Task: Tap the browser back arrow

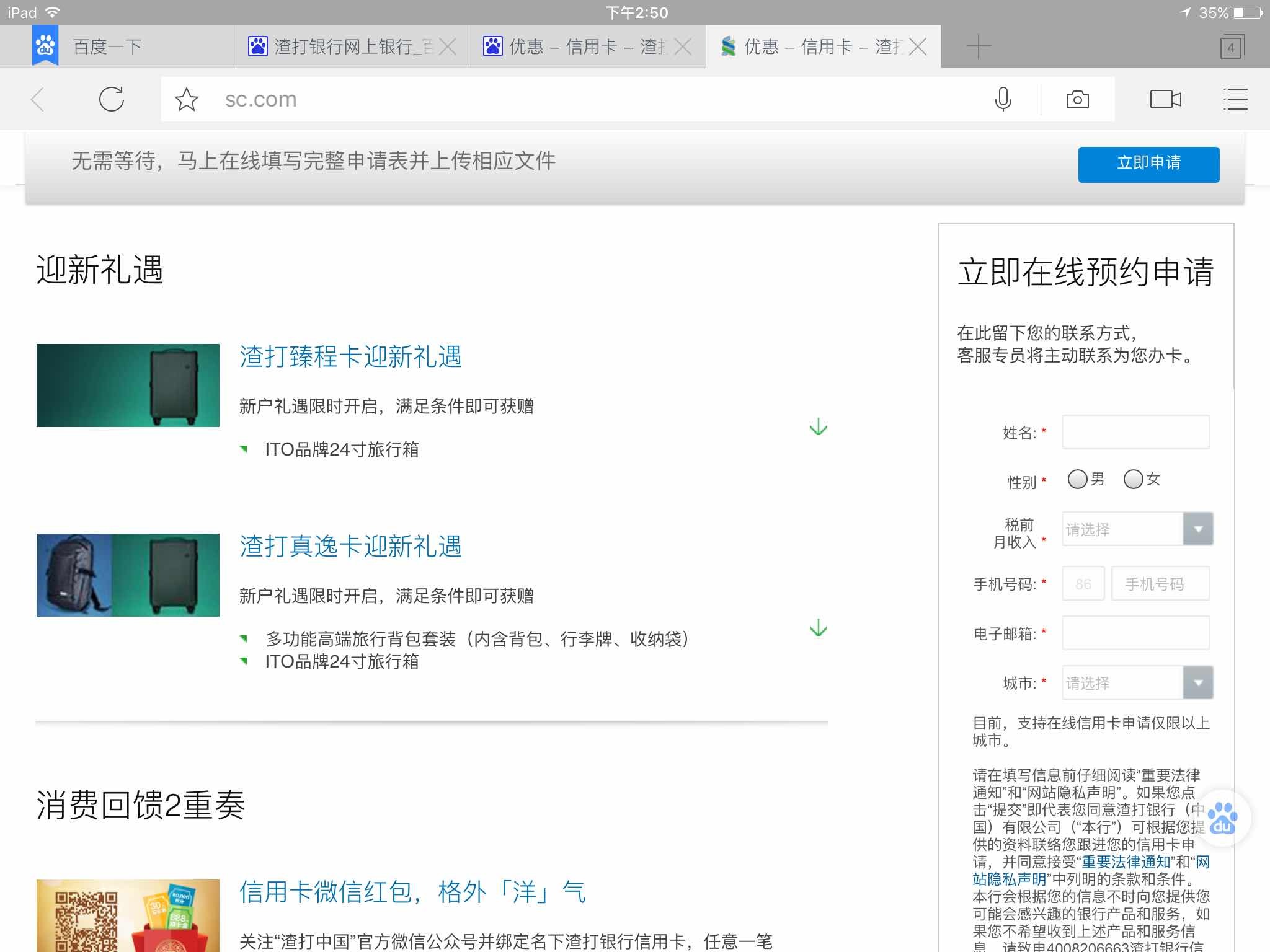Action: click(38, 99)
